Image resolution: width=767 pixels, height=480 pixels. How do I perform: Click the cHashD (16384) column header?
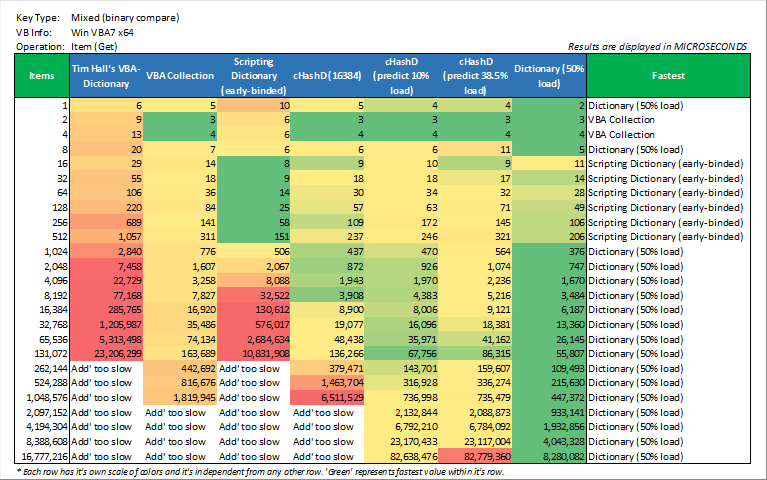click(x=327, y=75)
